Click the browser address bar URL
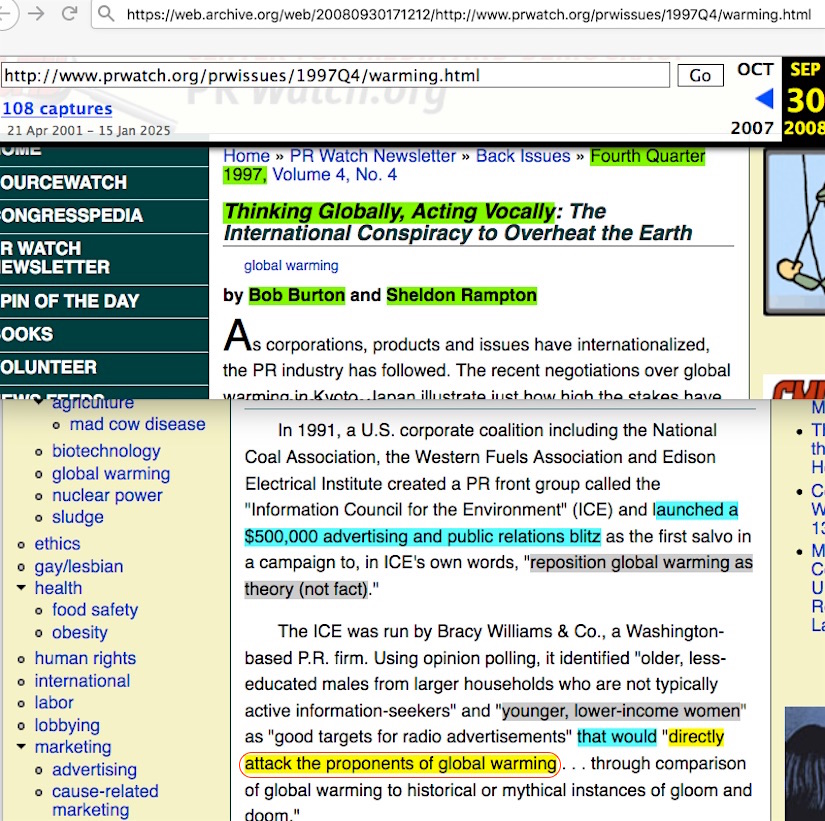Image resolution: width=825 pixels, height=821 pixels. pos(468,15)
